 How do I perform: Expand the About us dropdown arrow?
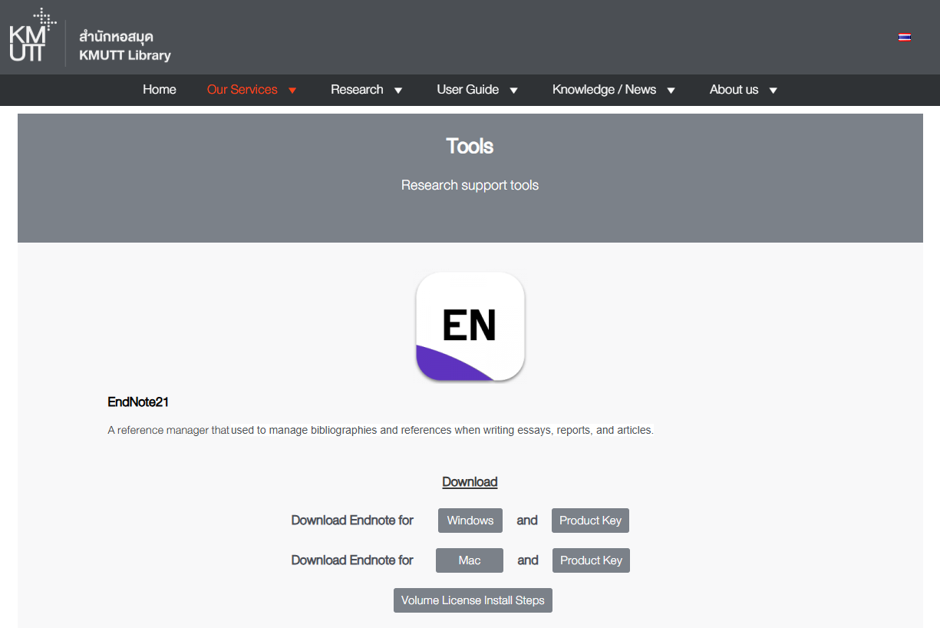pos(773,90)
